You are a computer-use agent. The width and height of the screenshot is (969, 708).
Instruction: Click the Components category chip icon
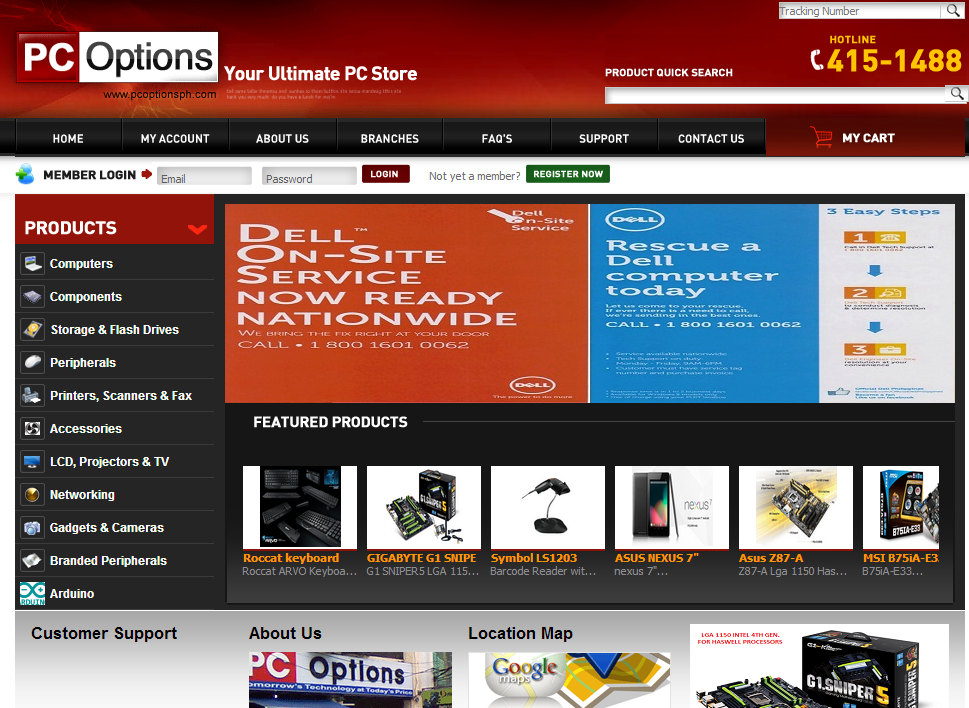[x=32, y=297]
